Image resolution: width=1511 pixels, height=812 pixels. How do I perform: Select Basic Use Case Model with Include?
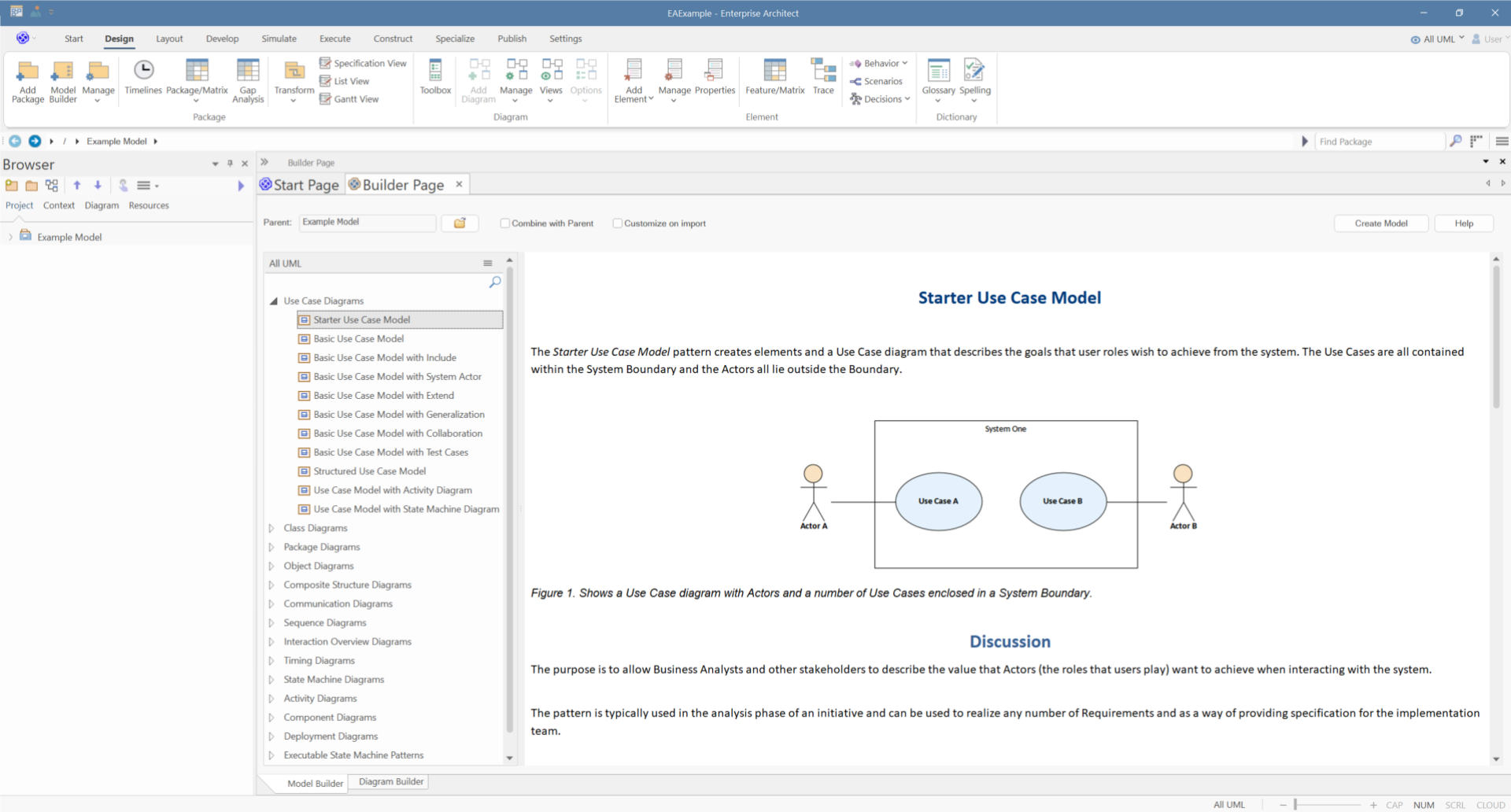[385, 358]
